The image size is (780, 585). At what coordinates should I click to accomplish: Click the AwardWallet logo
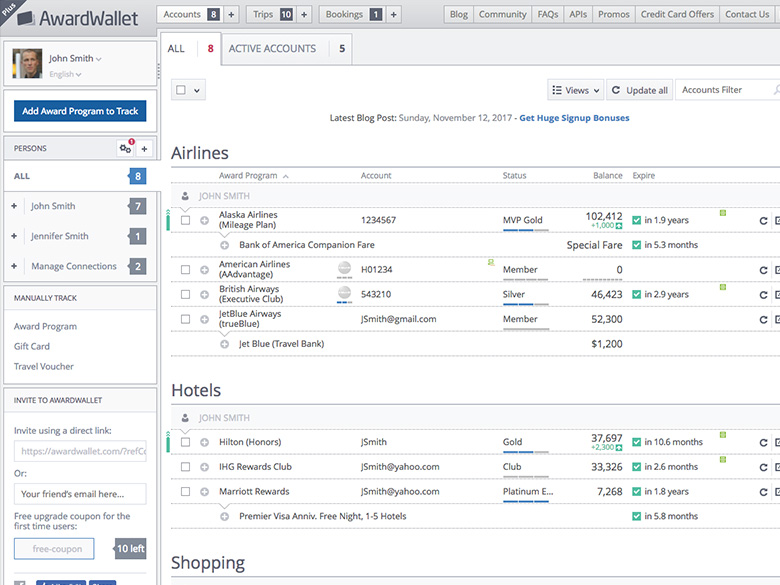78,19
